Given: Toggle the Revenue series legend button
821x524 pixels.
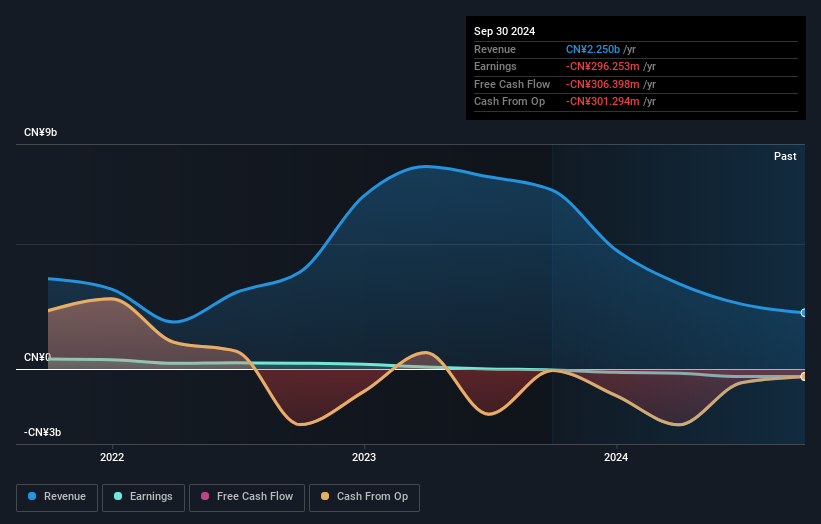Looking at the screenshot, I should (x=57, y=497).
